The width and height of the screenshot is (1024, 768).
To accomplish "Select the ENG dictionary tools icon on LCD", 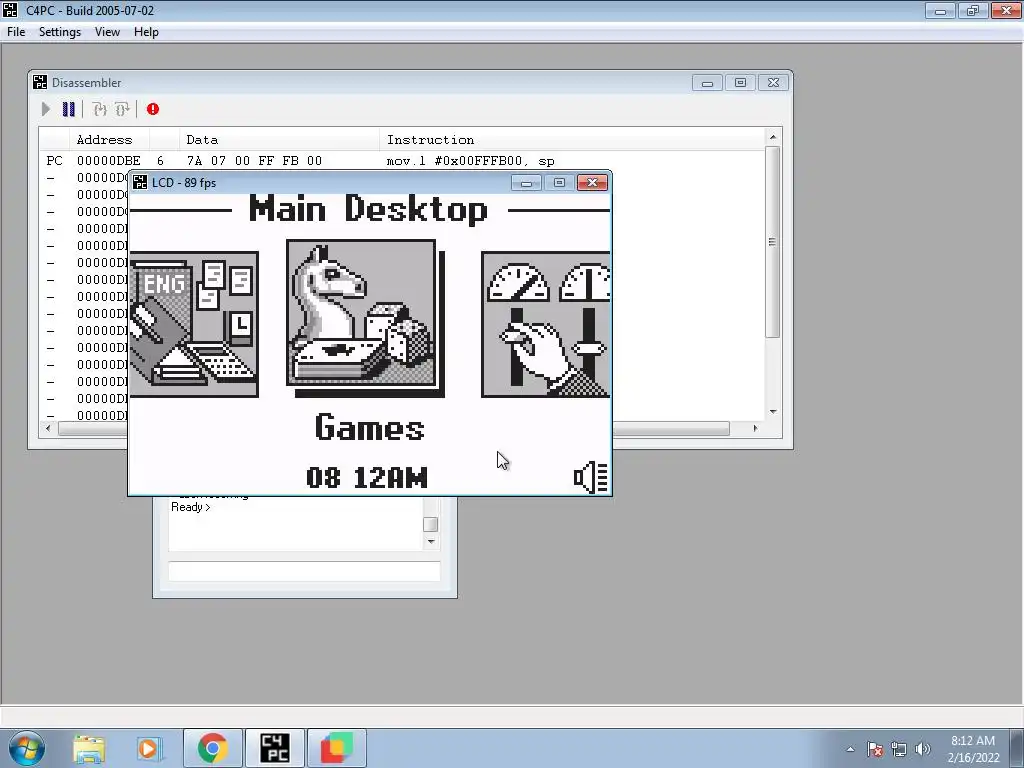I will 194,324.
